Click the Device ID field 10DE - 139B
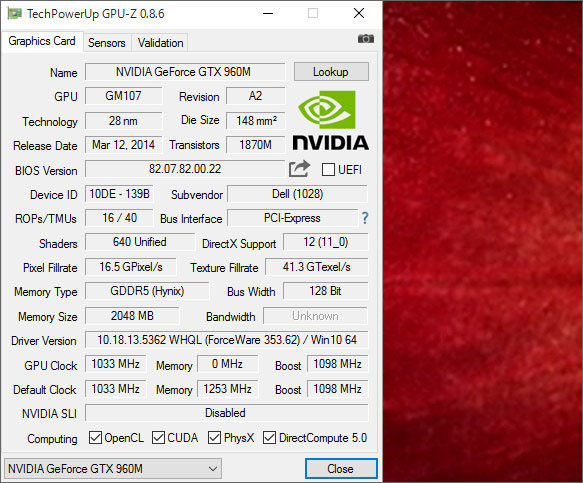Screen dimensions: 583x483 tap(119, 194)
